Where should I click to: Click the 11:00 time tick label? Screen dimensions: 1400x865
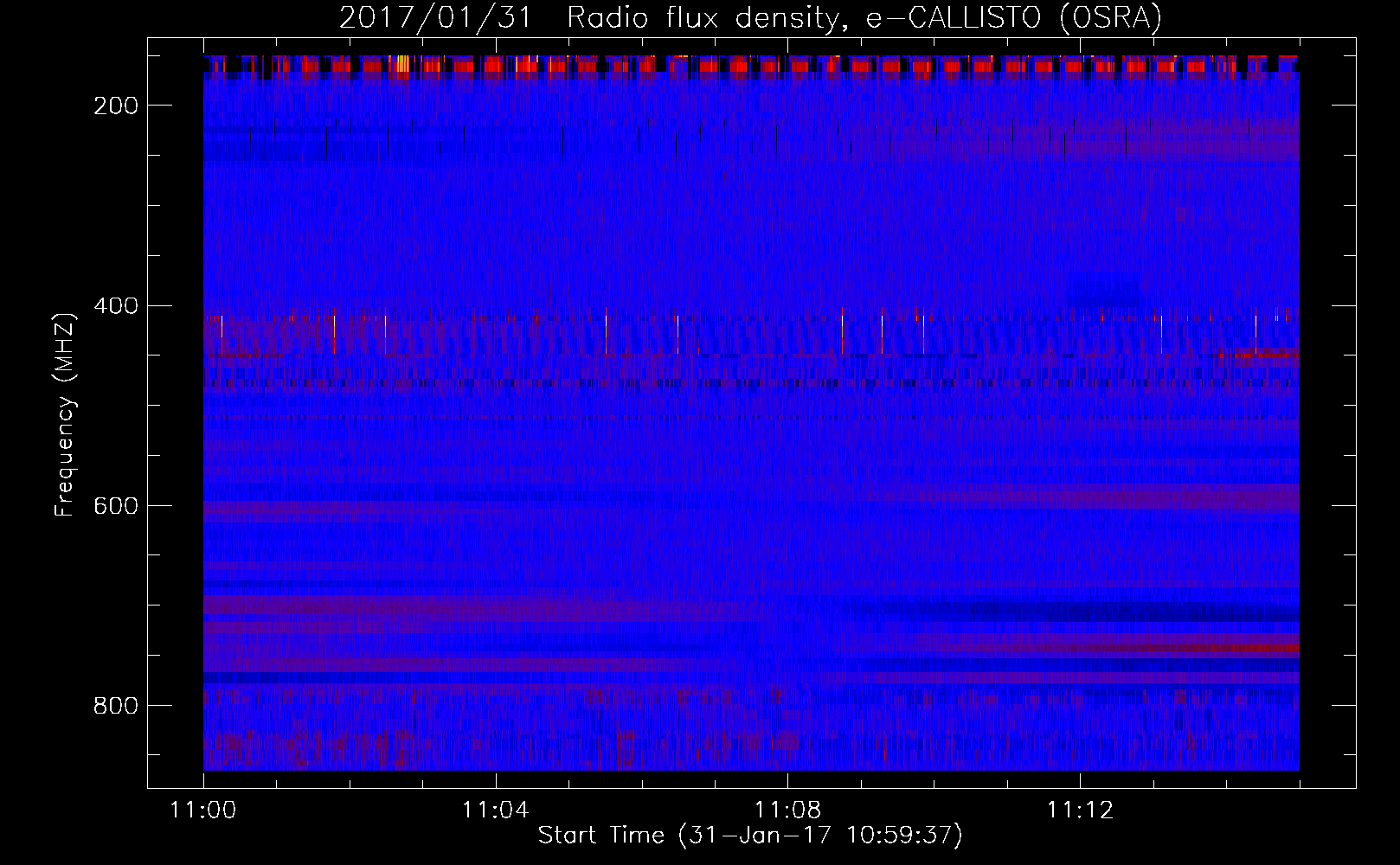click(x=203, y=811)
